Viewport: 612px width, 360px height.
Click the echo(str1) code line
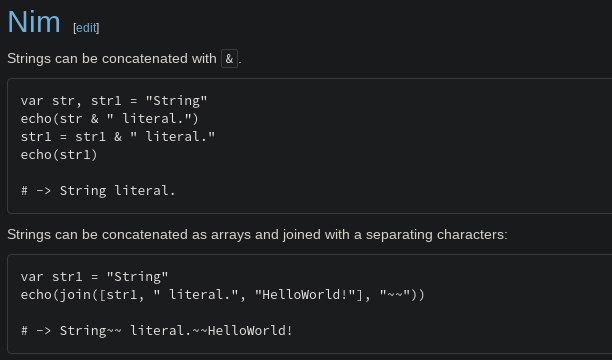[x=59, y=155]
